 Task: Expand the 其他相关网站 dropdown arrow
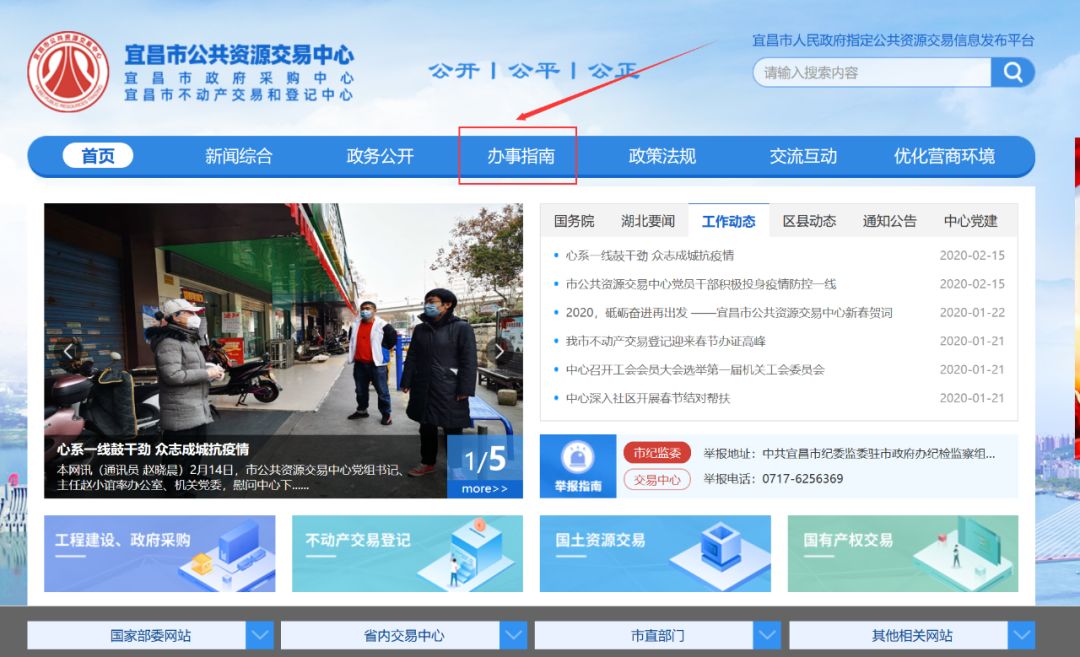click(x=1021, y=635)
